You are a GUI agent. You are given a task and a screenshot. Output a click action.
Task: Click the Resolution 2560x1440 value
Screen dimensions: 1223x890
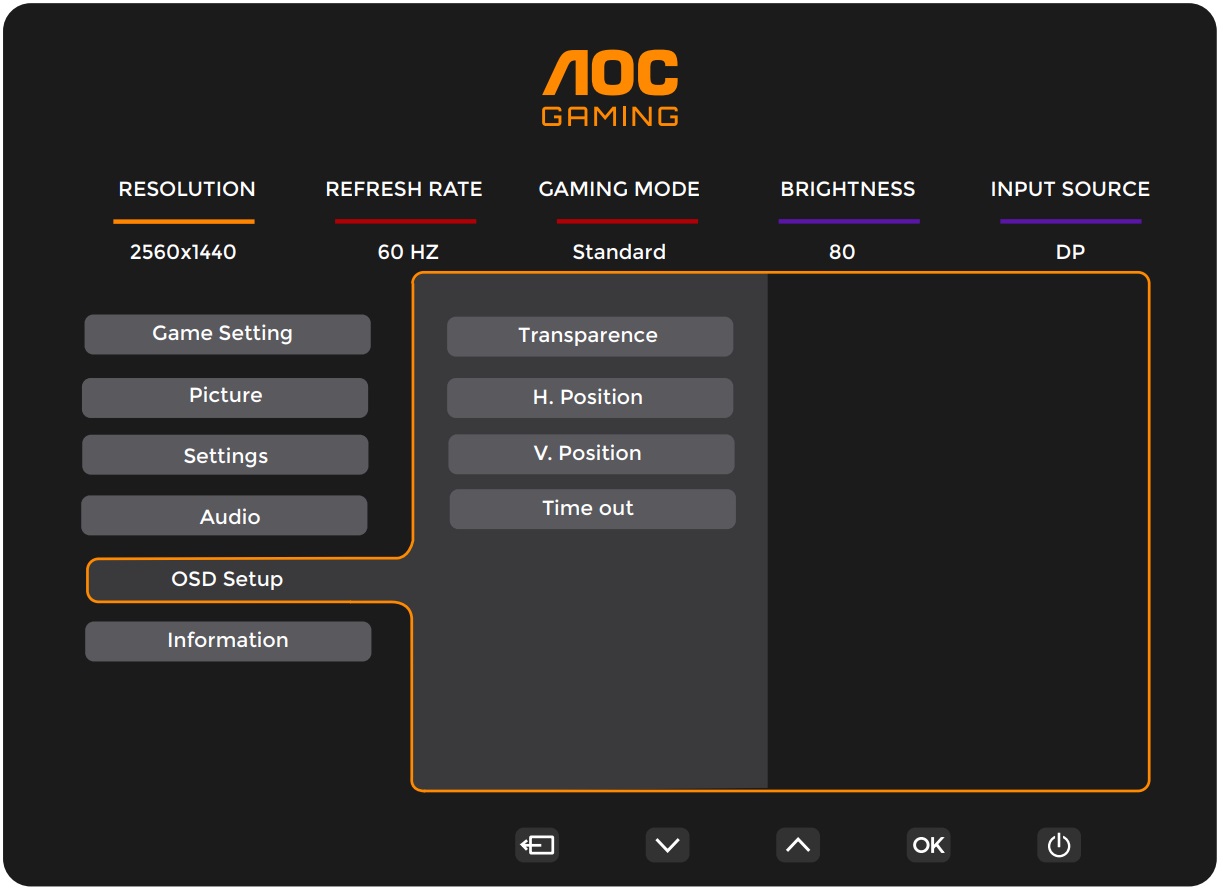click(183, 252)
